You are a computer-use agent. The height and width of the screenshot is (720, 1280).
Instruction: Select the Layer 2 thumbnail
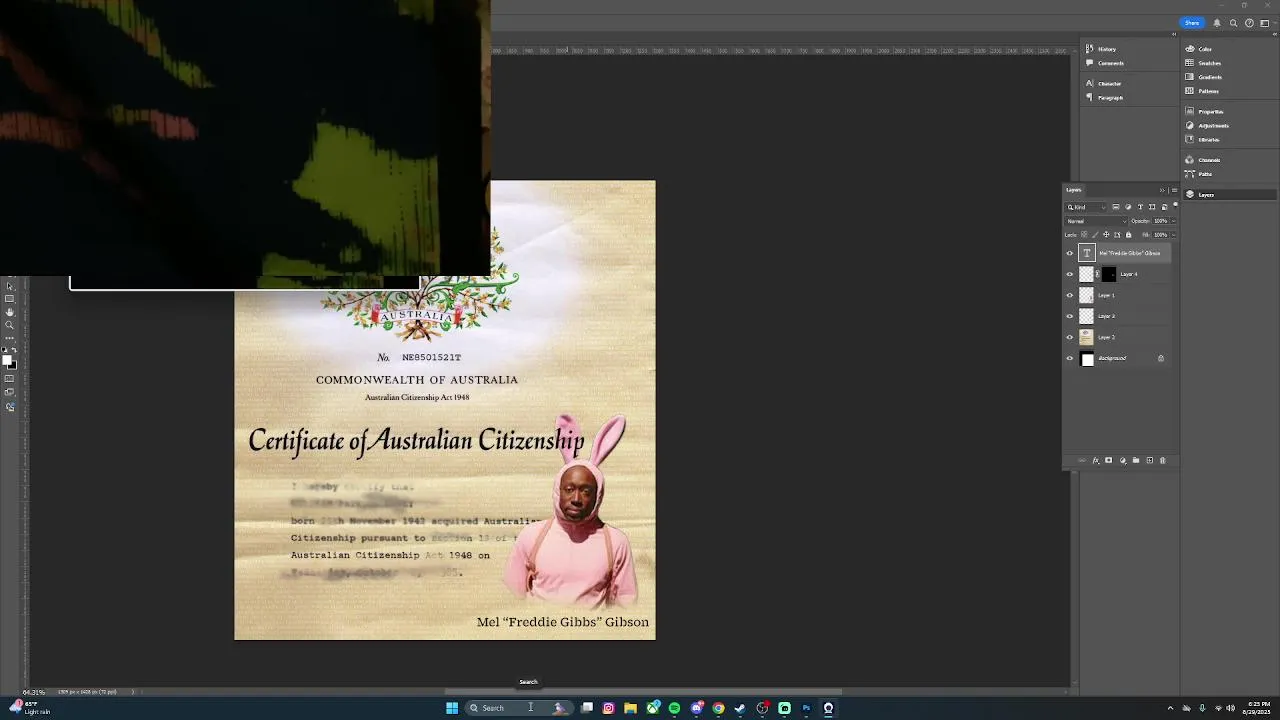1087,337
